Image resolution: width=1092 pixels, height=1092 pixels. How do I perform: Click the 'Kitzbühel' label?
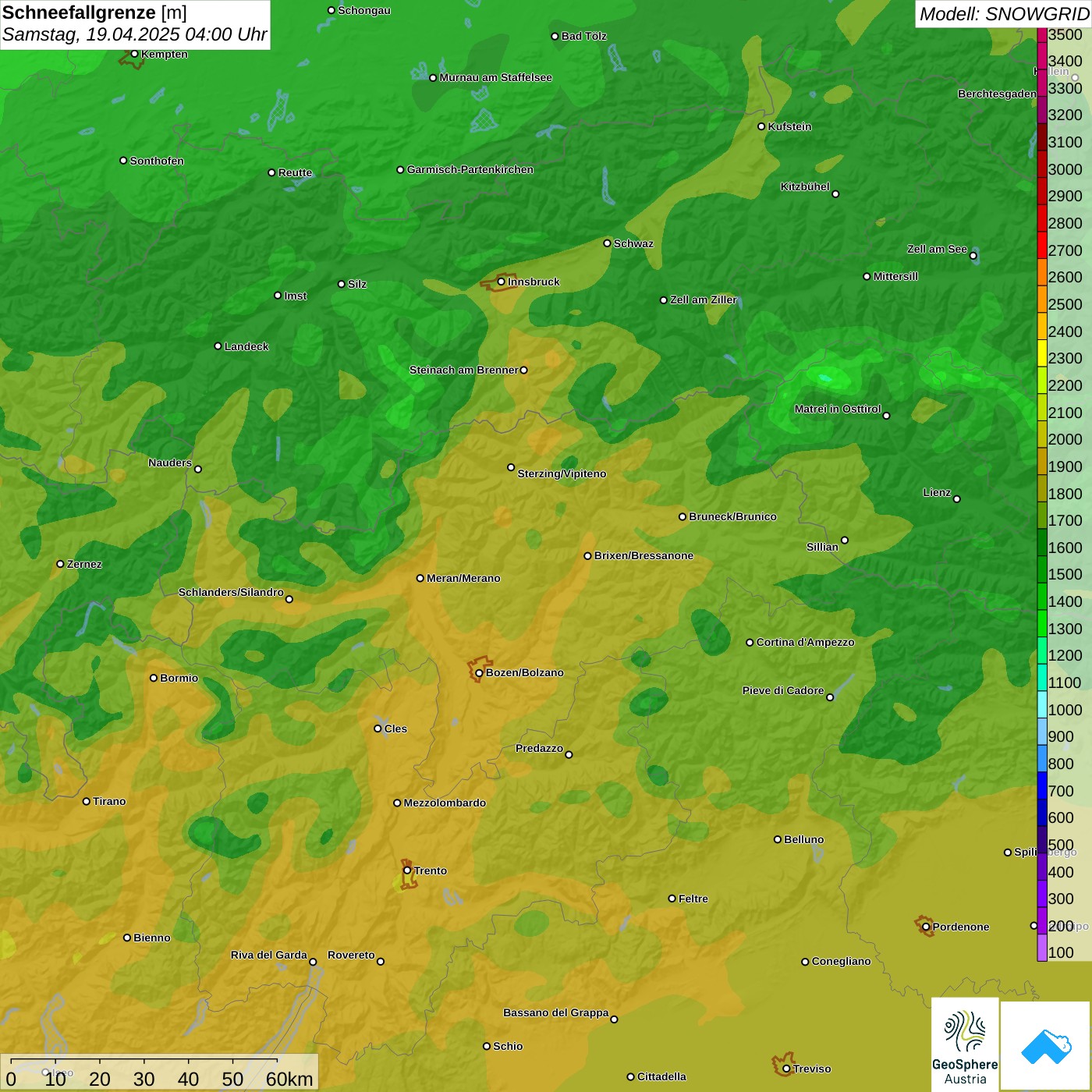805,186
